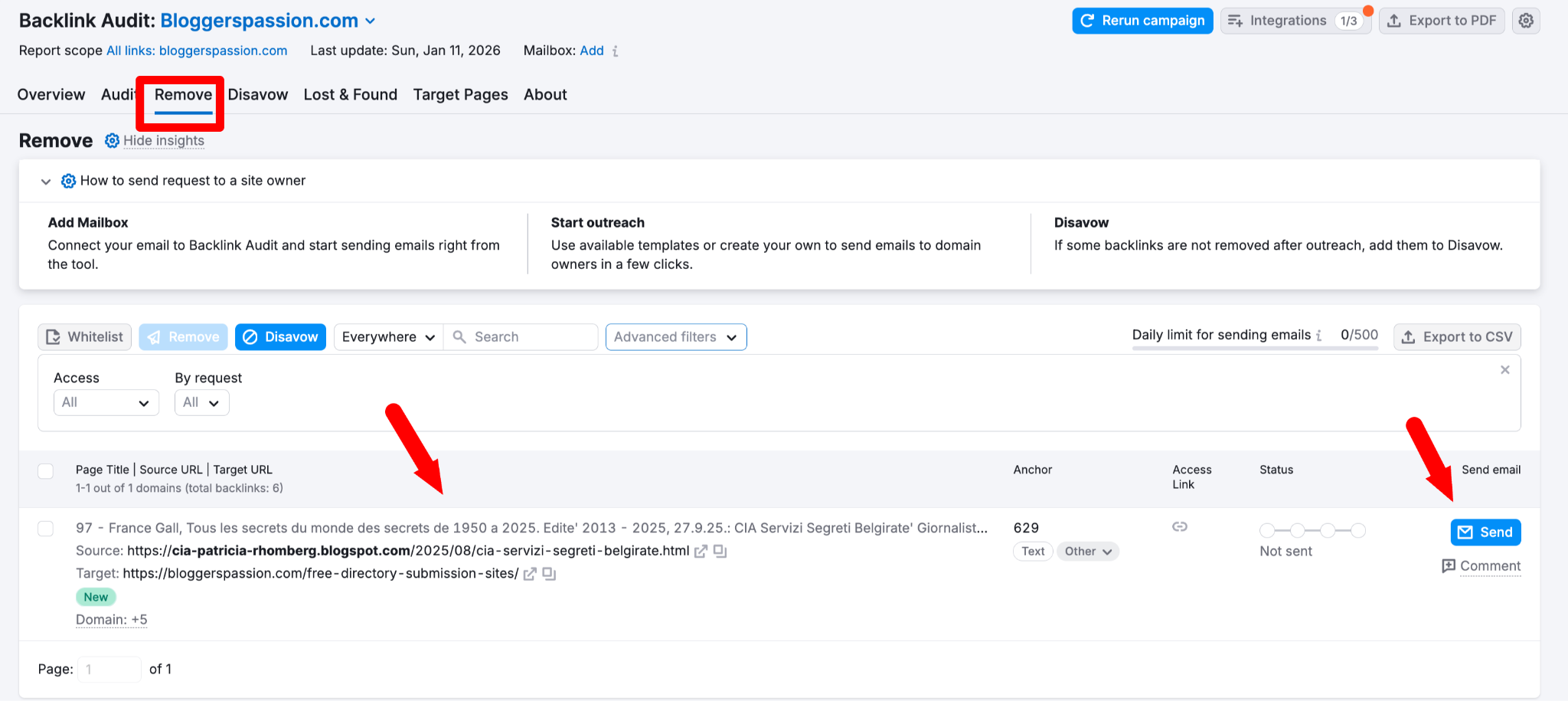Screen dimensions: 1568x701
Task: Close the advanced filters panel
Action: coord(1504,370)
